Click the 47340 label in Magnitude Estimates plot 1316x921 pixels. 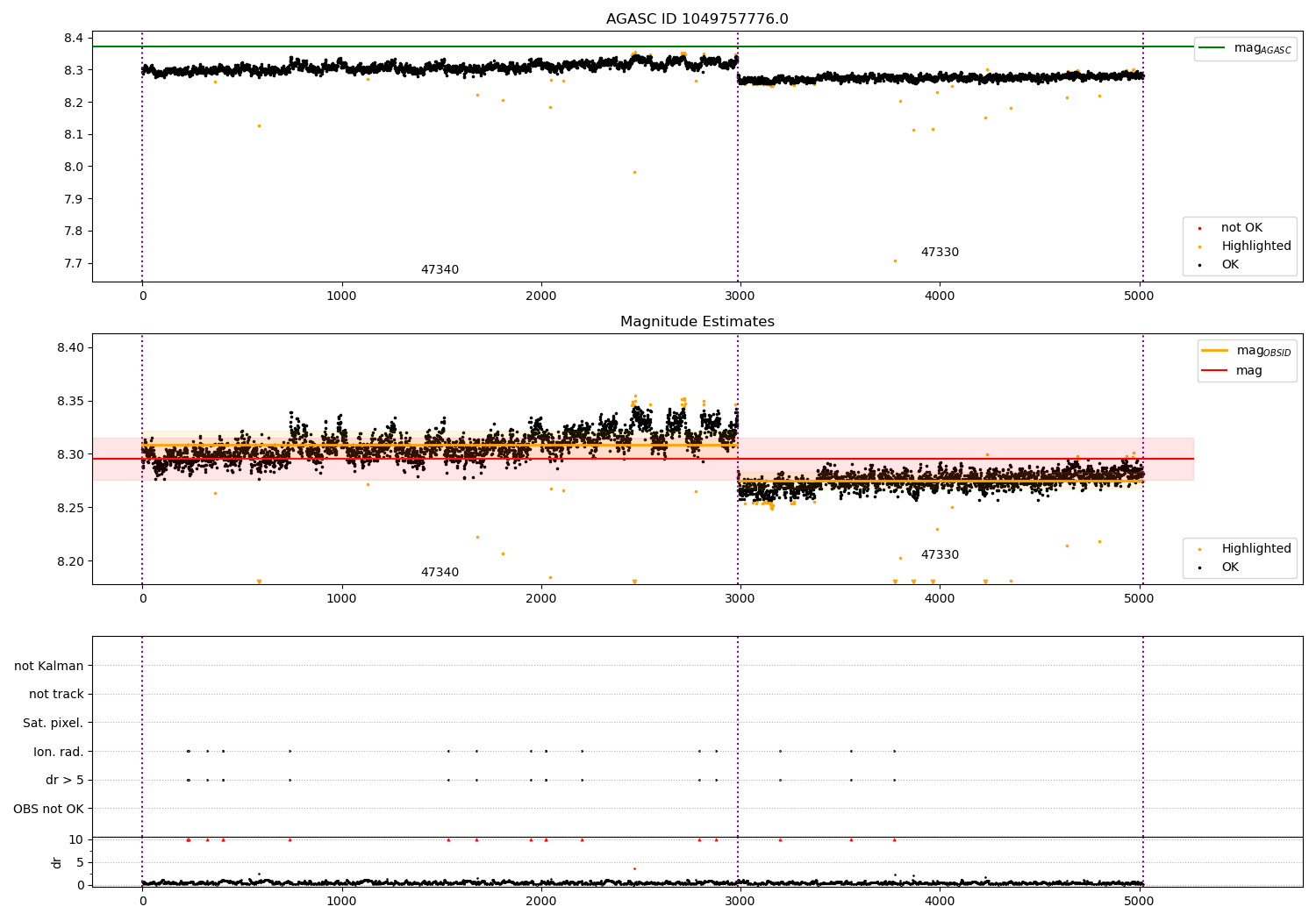[440, 573]
